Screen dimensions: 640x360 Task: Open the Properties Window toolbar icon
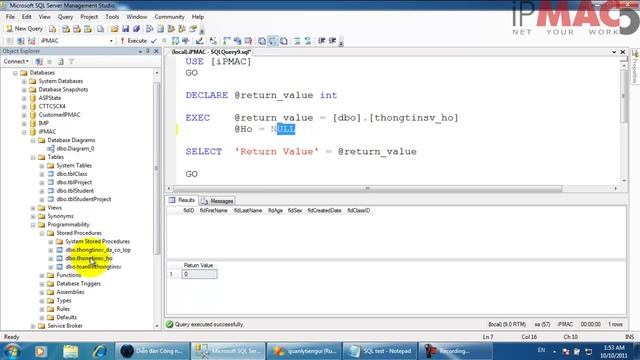point(193,29)
